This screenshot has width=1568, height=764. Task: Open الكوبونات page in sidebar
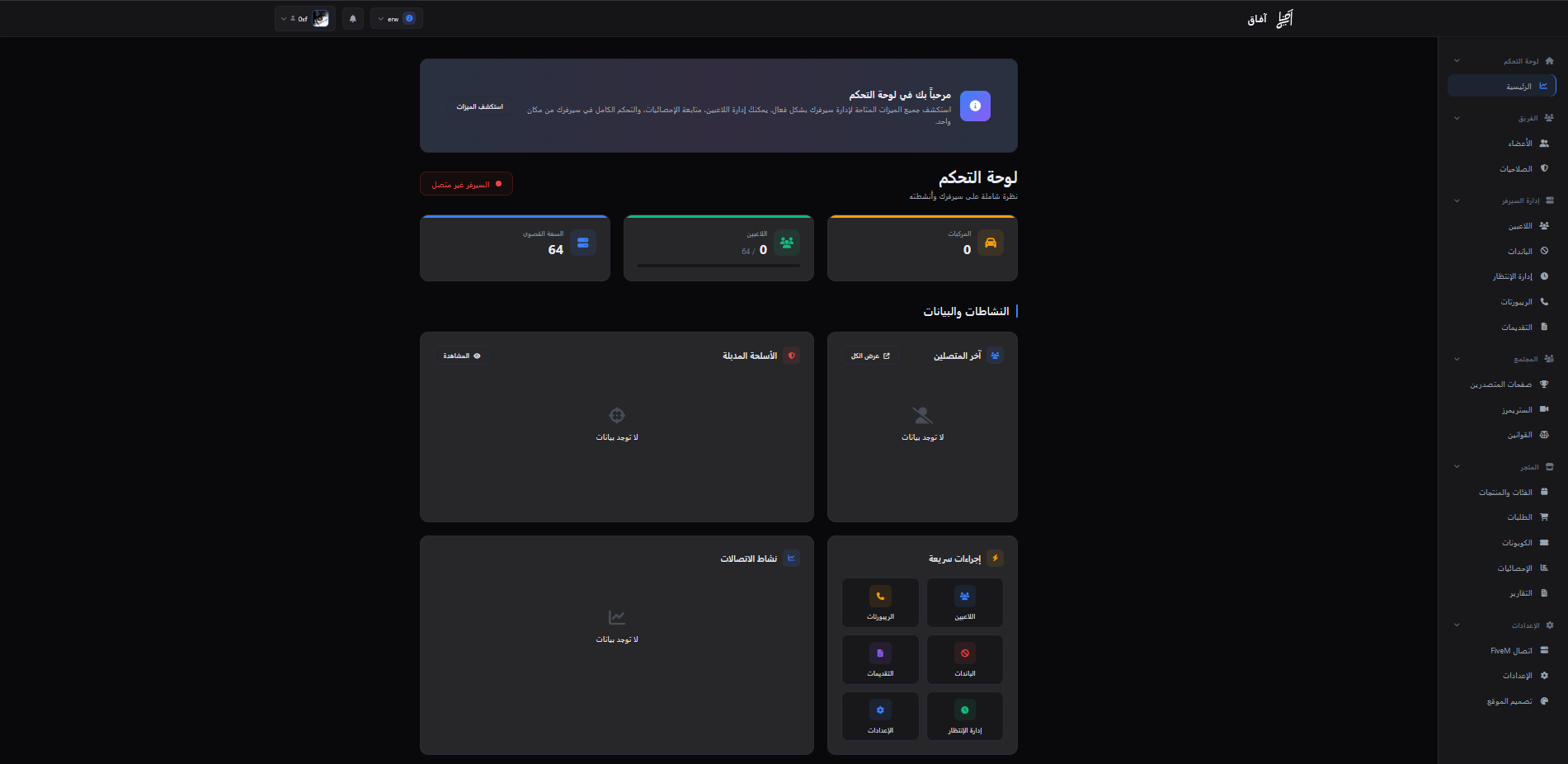(1517, 543)
